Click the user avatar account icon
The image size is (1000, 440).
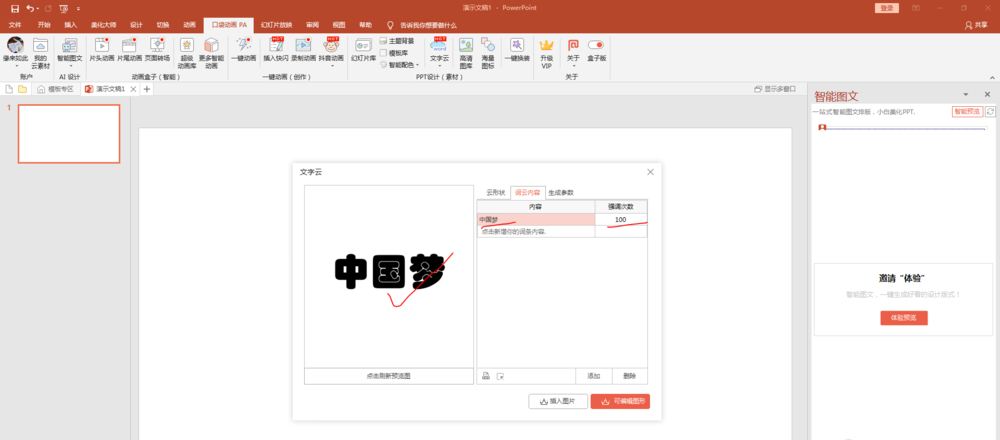15,45
